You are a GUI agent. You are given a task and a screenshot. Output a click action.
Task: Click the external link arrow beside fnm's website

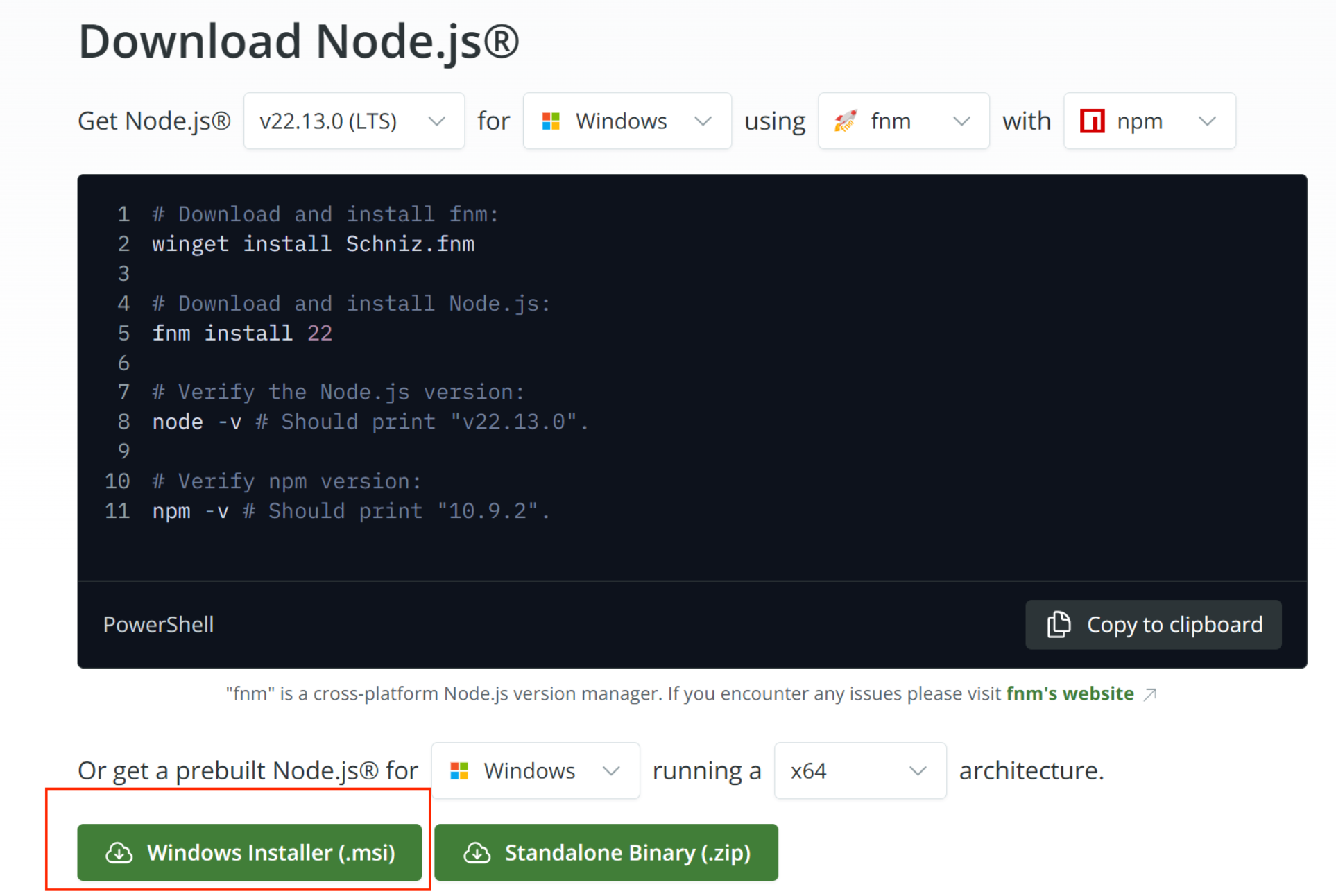(1150, 694)
